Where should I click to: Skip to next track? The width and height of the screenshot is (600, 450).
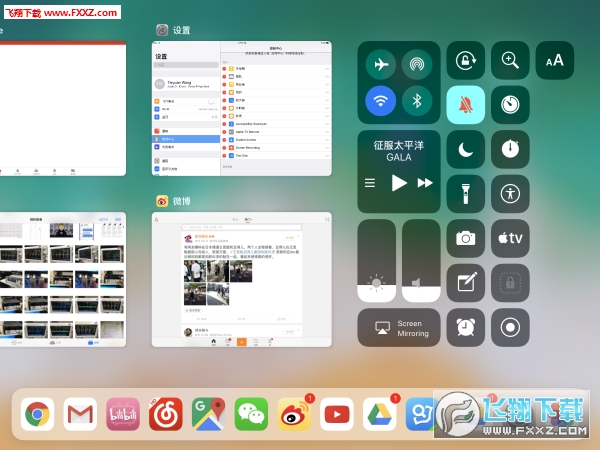425,183
